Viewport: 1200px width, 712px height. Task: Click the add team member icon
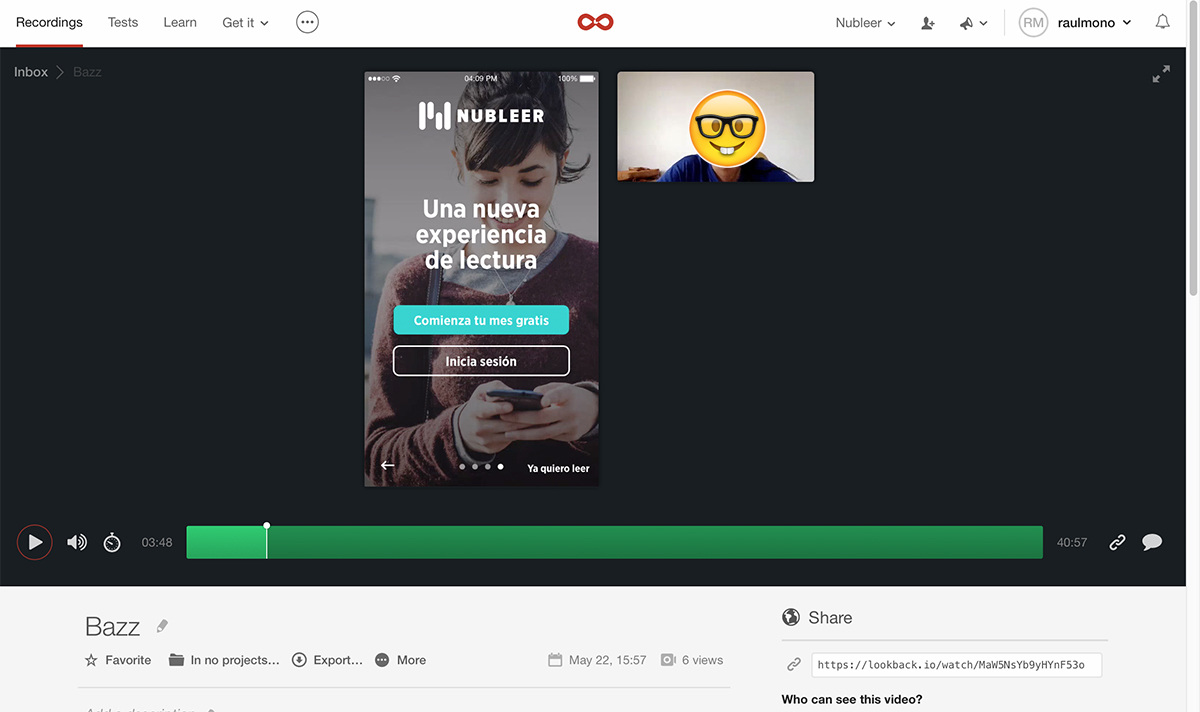click(928, 23)
